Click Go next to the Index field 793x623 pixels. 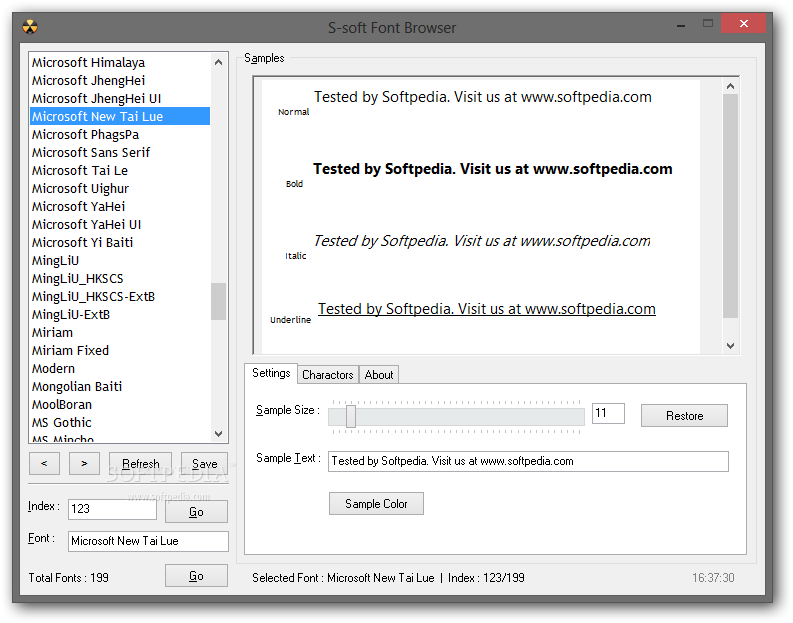tap(196, 512)
